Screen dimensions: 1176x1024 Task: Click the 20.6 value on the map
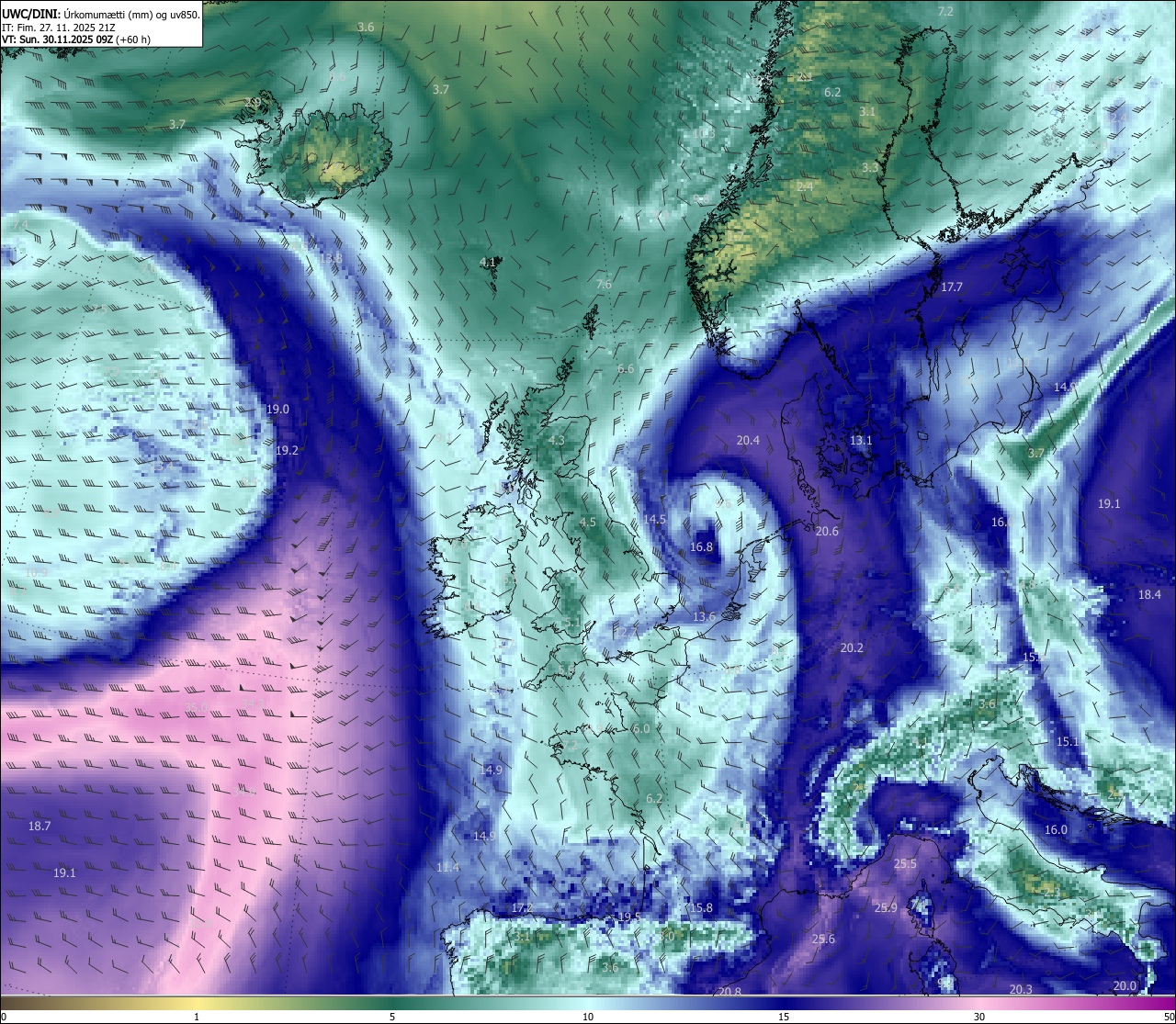tap(827, 532)
